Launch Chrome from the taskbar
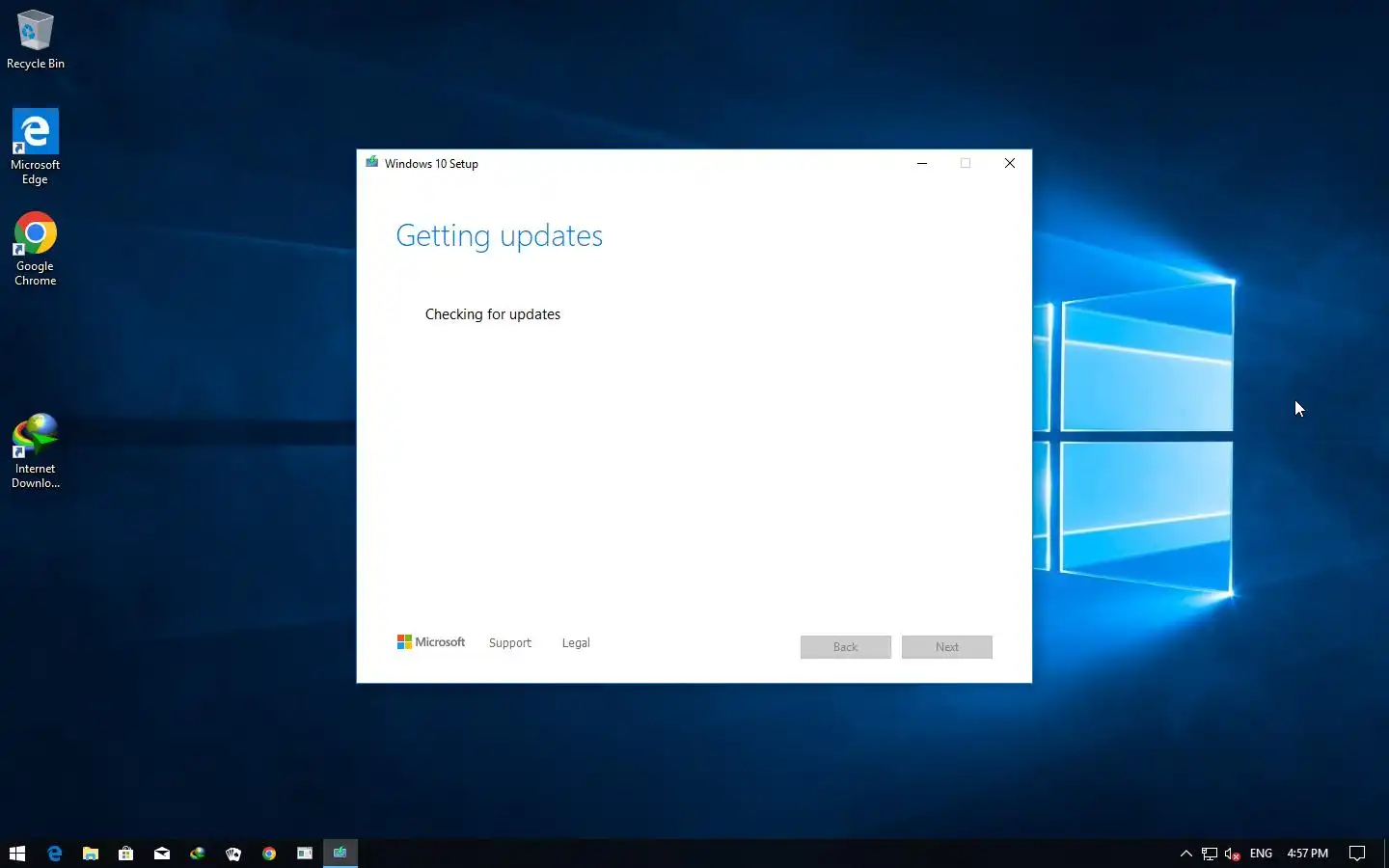This screenshot has width=1389, height=868. 269,854
